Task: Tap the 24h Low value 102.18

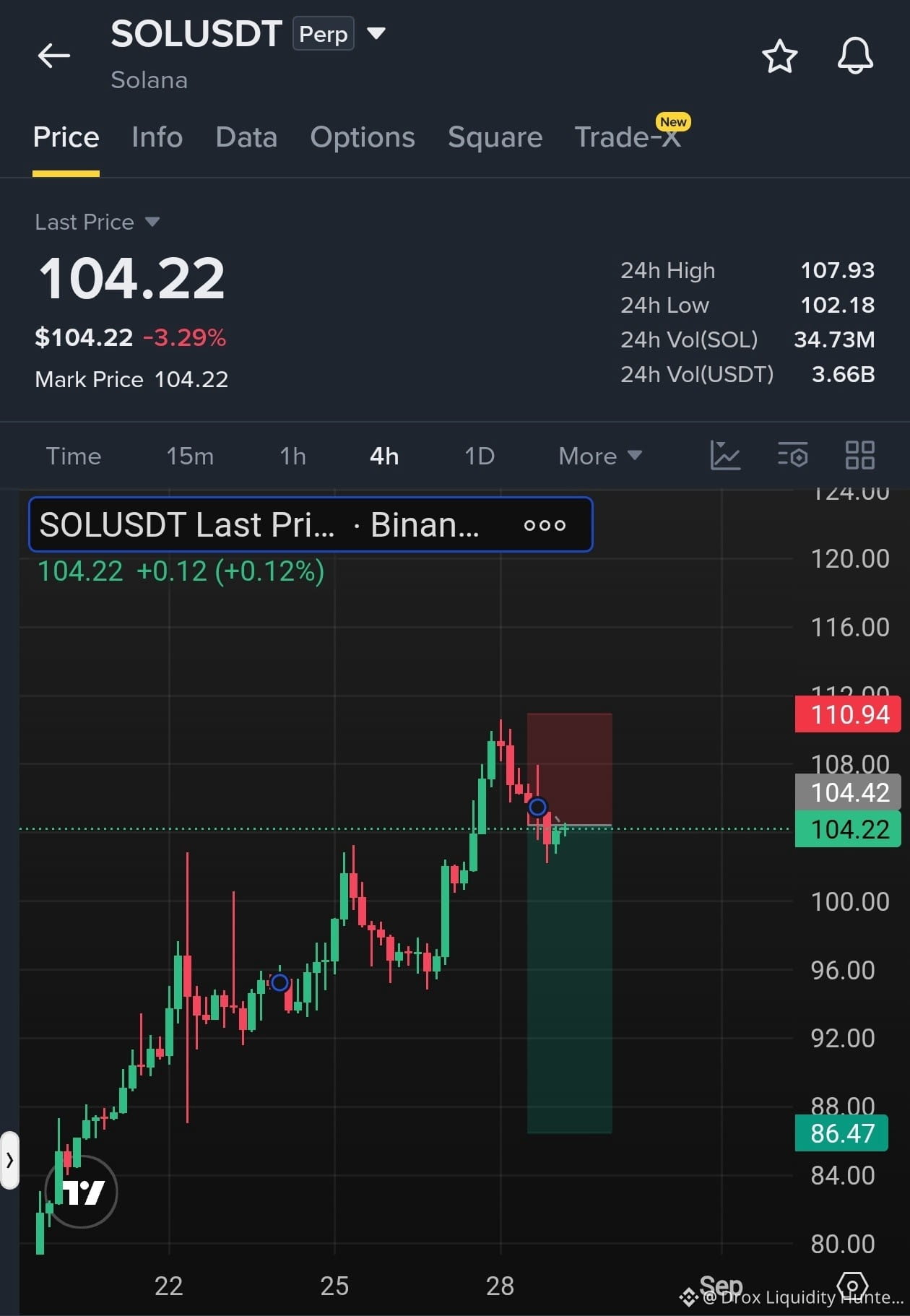Action: pos(838,305)
